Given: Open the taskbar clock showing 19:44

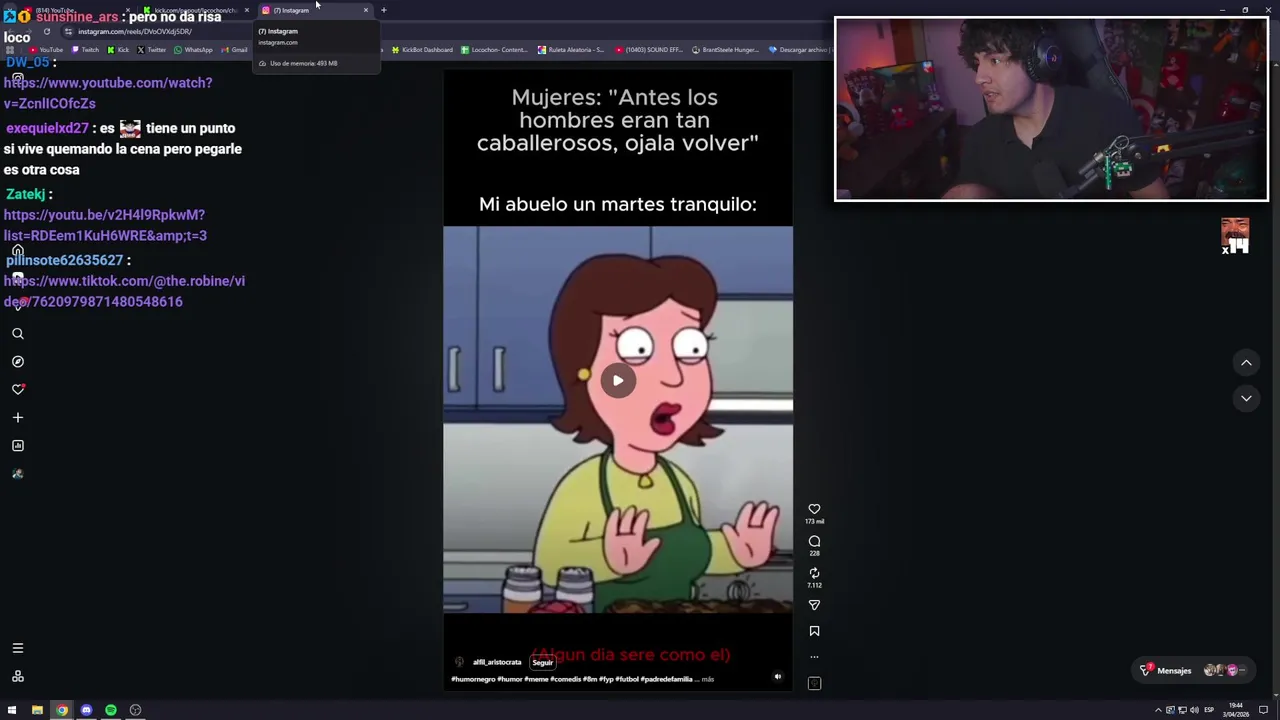Looking at the screenshot, I should click(x=1236, y=710).
